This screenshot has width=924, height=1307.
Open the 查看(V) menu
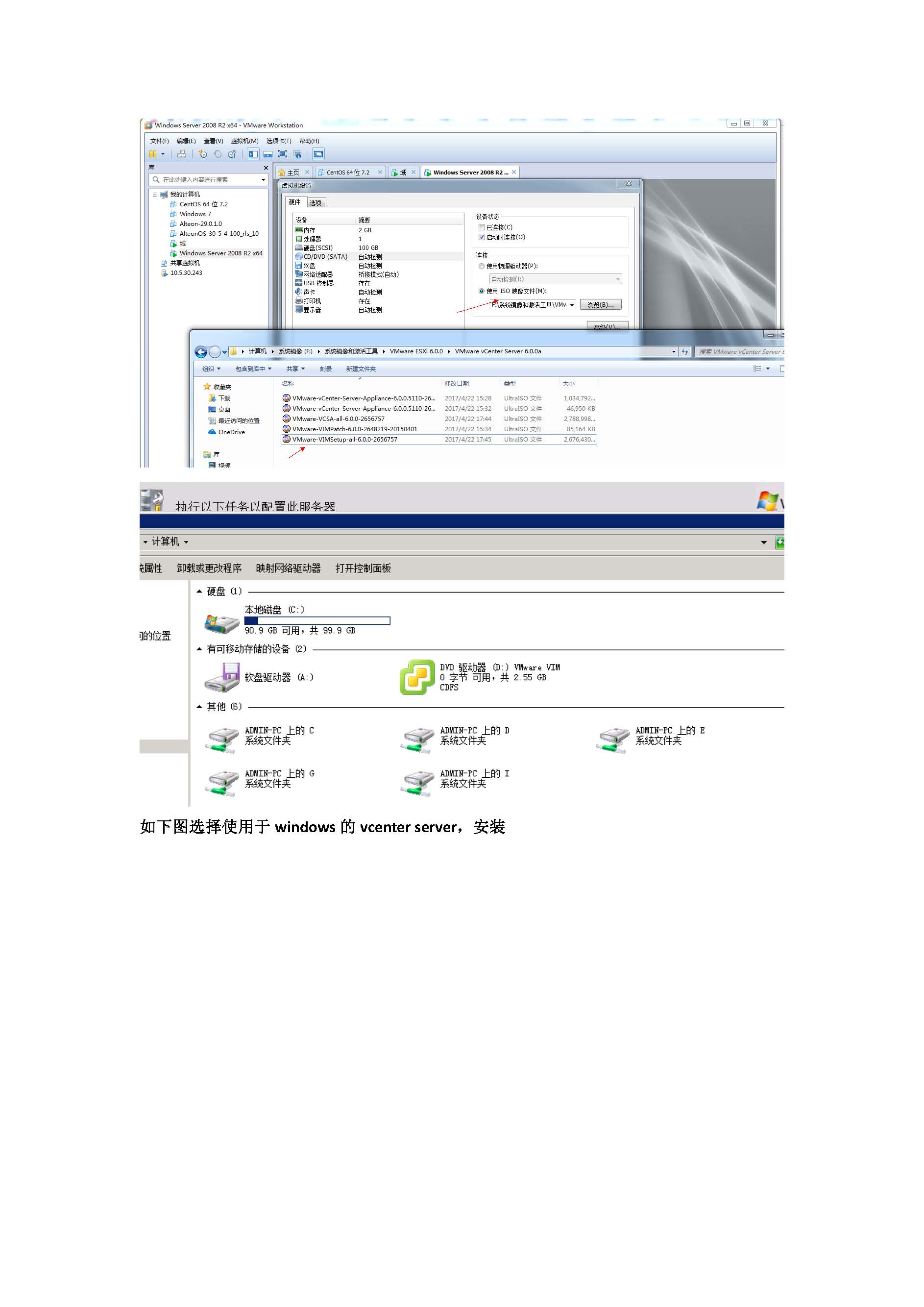click(x=213, y=141)
